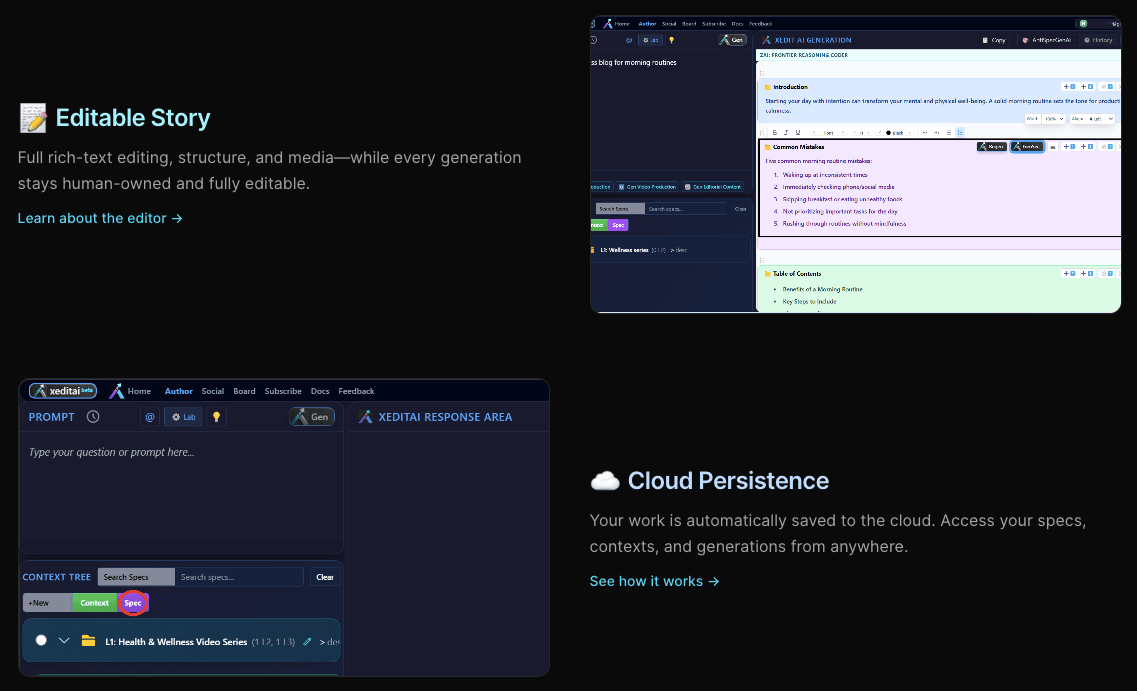Collapse the L1 Health & Wellness chevron
Screen dimensions: 1137x691
tap(64, 641)
